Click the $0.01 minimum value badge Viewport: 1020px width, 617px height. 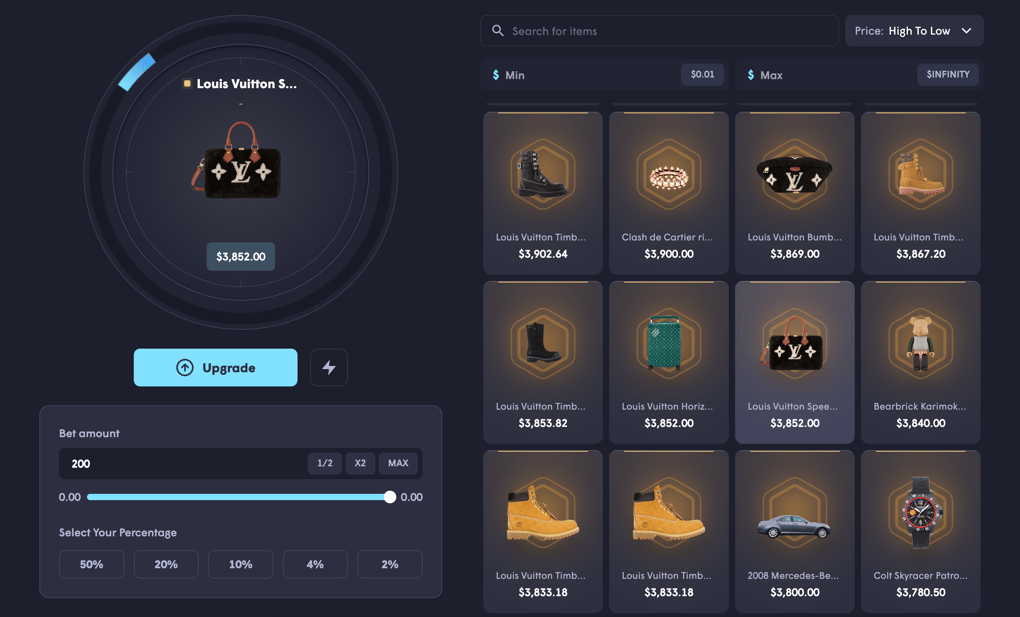coord(703,74)
